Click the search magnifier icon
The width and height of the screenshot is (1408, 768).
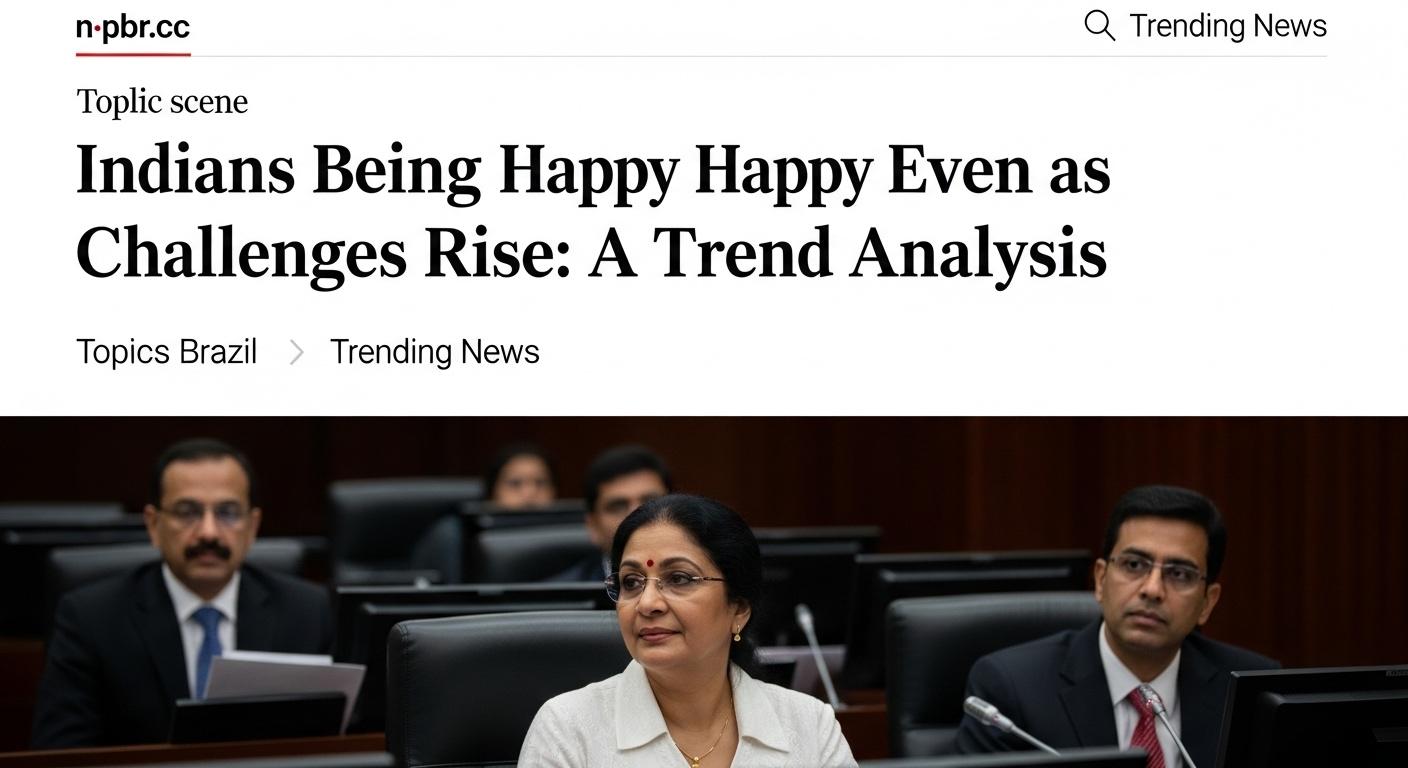(1099, 26)
